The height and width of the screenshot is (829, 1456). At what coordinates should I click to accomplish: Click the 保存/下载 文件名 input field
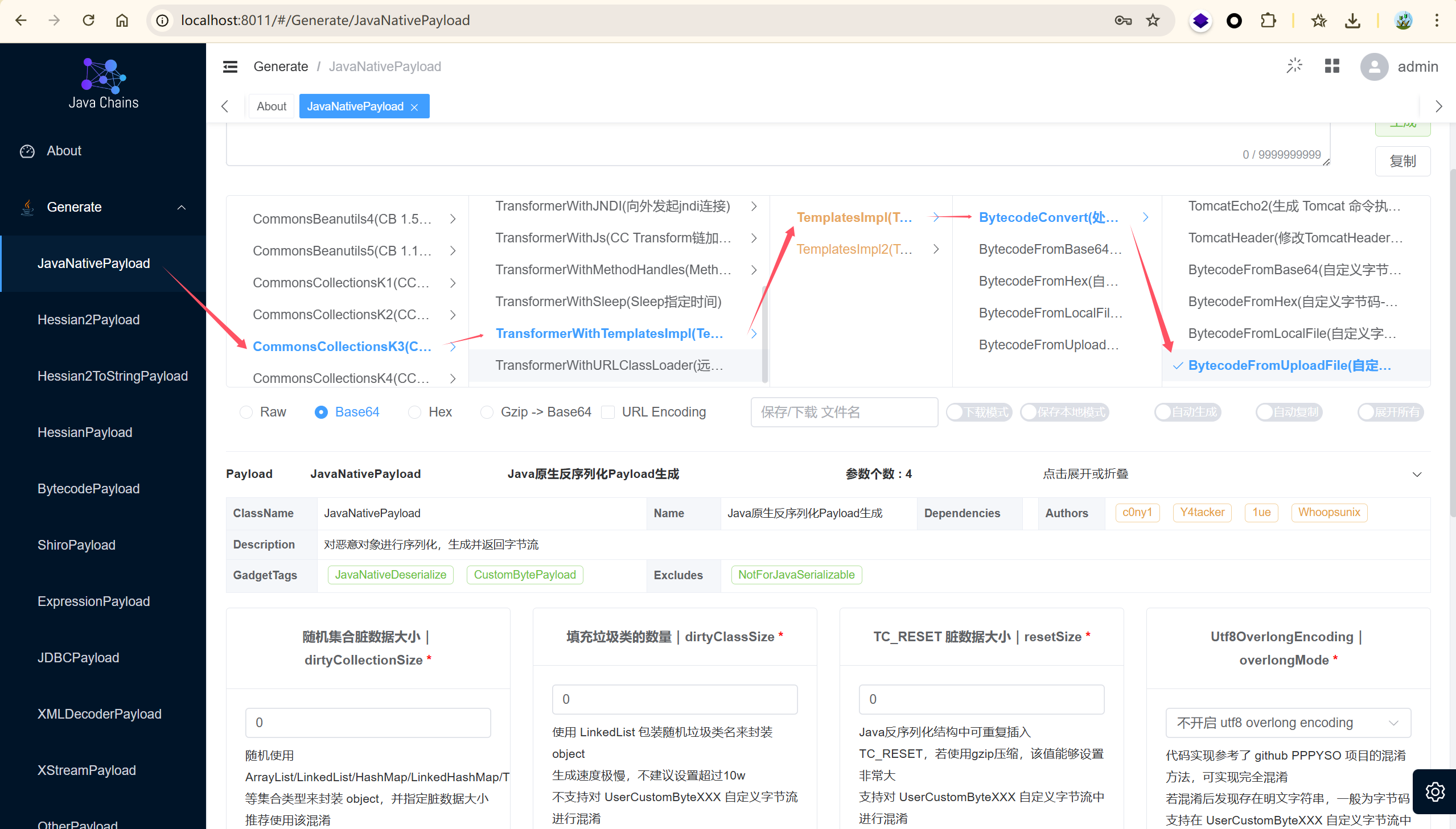pos(844,411)
